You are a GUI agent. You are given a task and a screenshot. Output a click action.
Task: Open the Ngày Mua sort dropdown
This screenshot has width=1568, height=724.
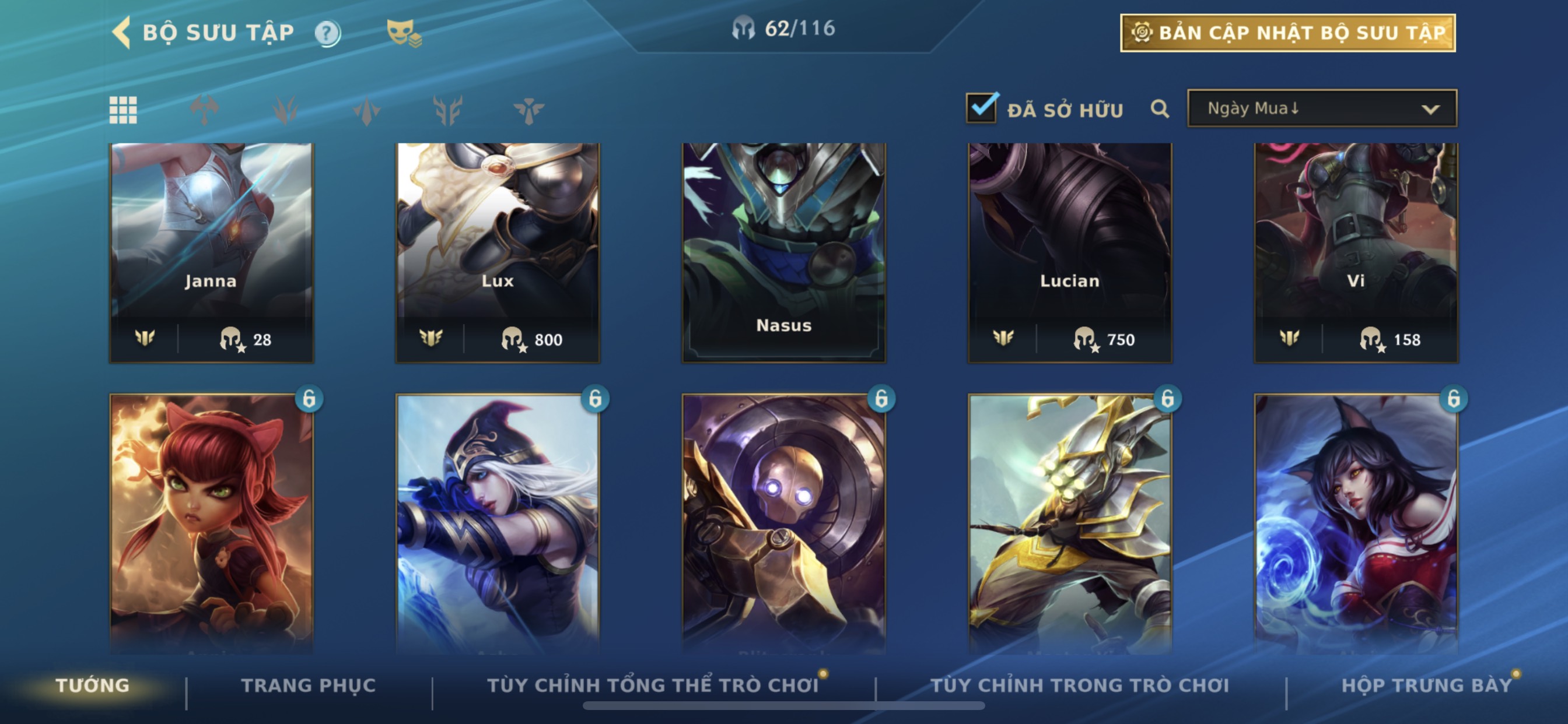(1322, 108)
